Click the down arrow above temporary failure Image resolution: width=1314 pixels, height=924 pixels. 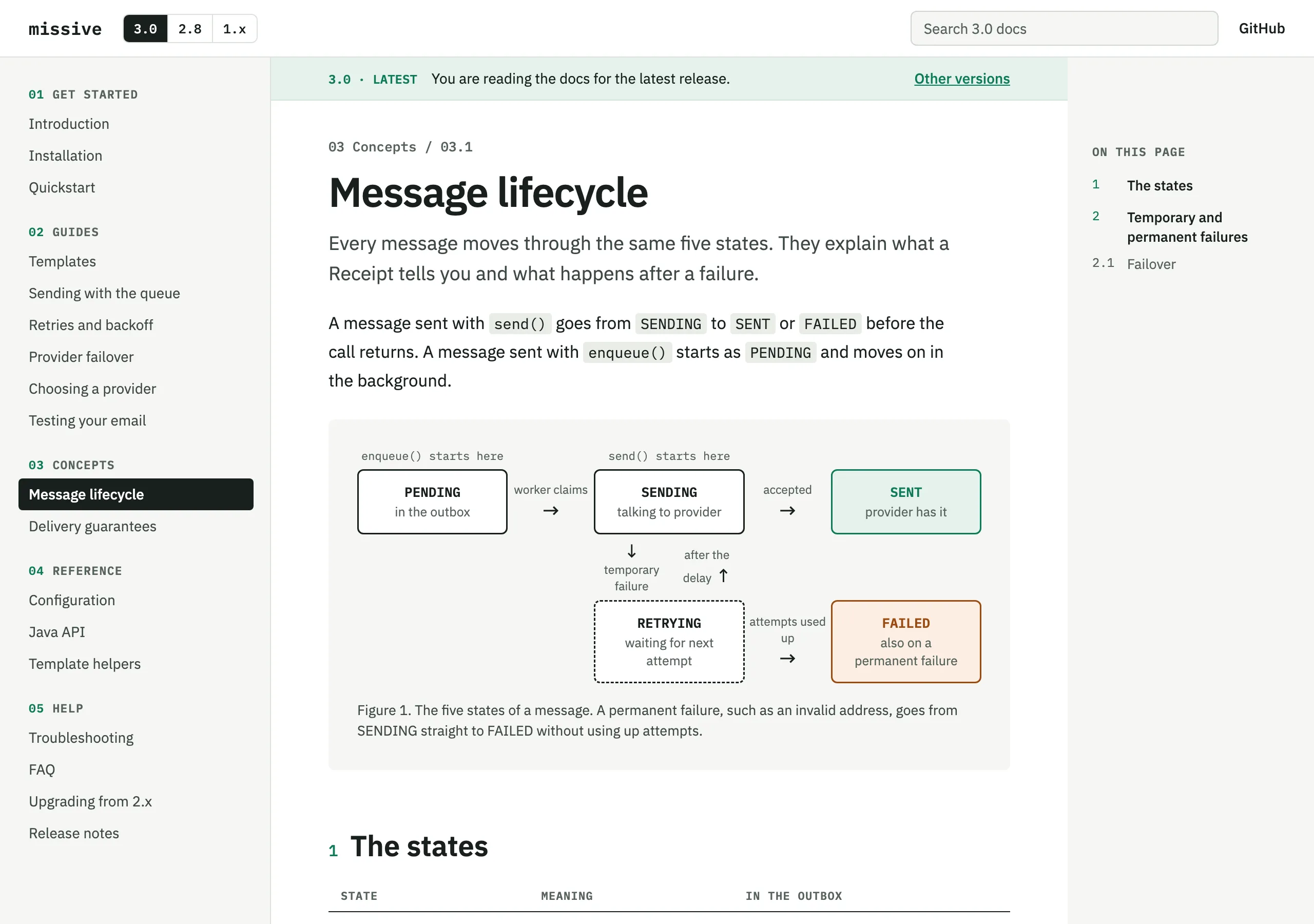[631, 551]
